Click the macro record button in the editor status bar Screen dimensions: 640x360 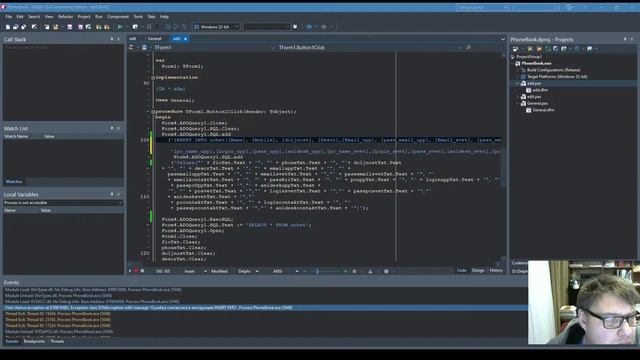point(136,271)
